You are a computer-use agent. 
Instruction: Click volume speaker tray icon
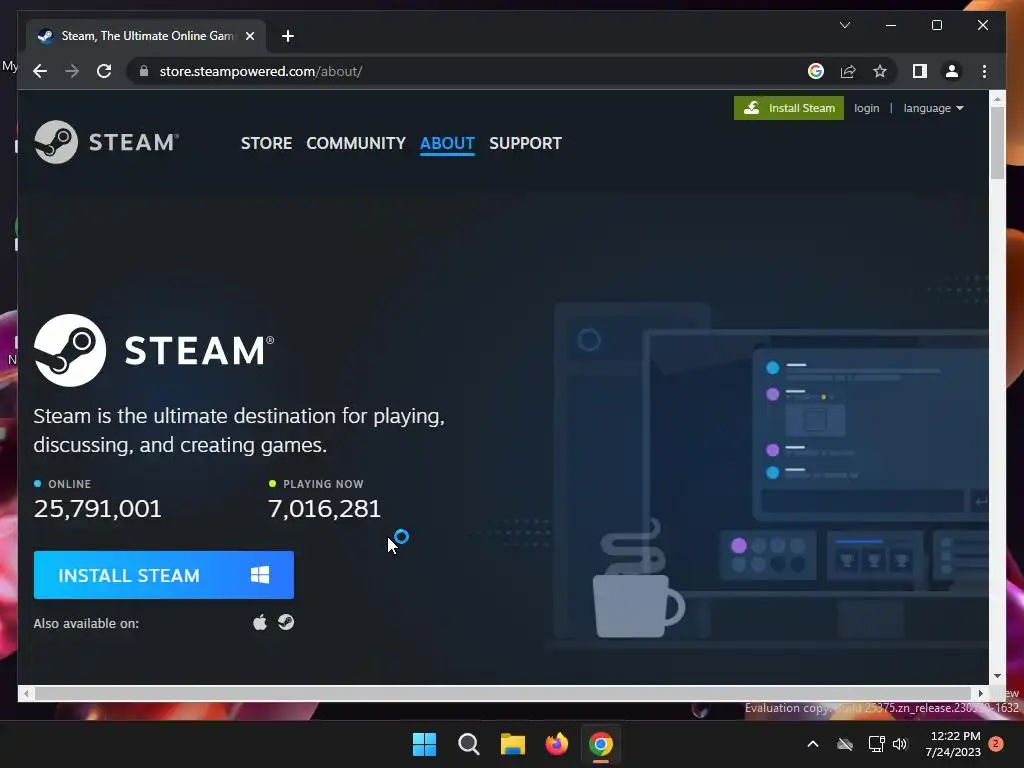900,744
